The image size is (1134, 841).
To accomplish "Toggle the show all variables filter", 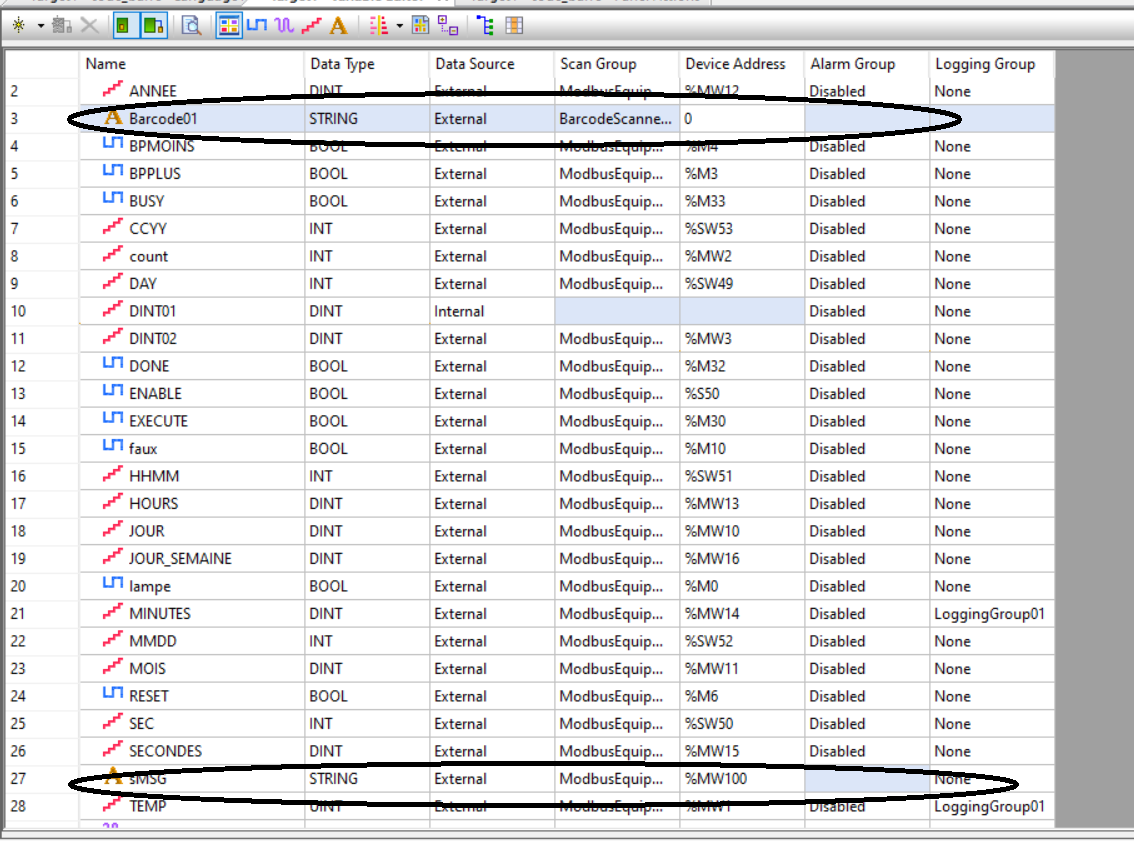I will point(229,26).
